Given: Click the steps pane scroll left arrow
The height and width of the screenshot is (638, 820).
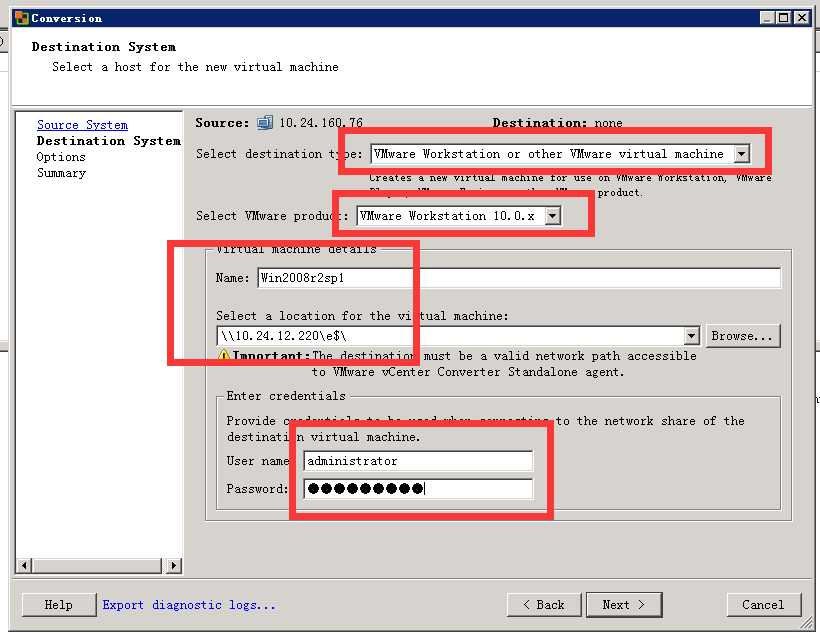Looking at the screenshot, I should tap(24, 565).
